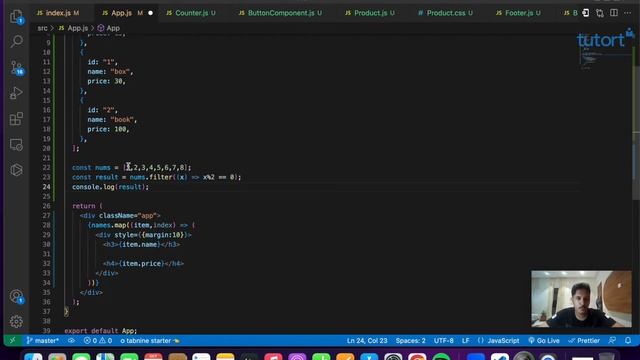Click the webcam video thumbnail
640x360 pixels.
[x=581, y=299]
